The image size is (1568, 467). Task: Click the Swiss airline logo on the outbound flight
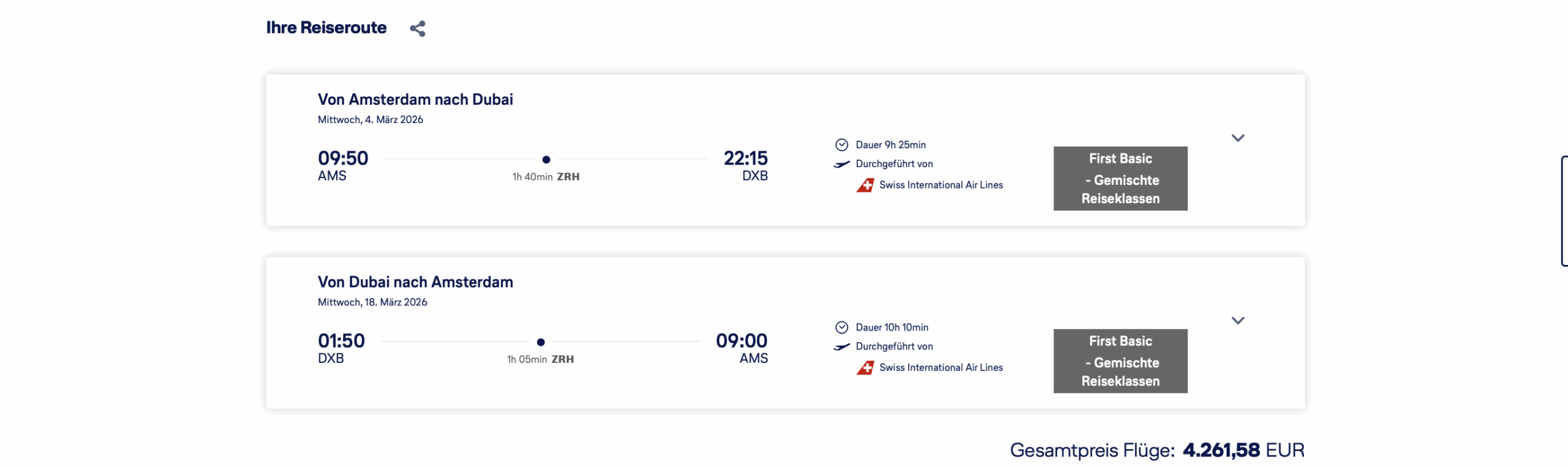(x=865, y=185)
